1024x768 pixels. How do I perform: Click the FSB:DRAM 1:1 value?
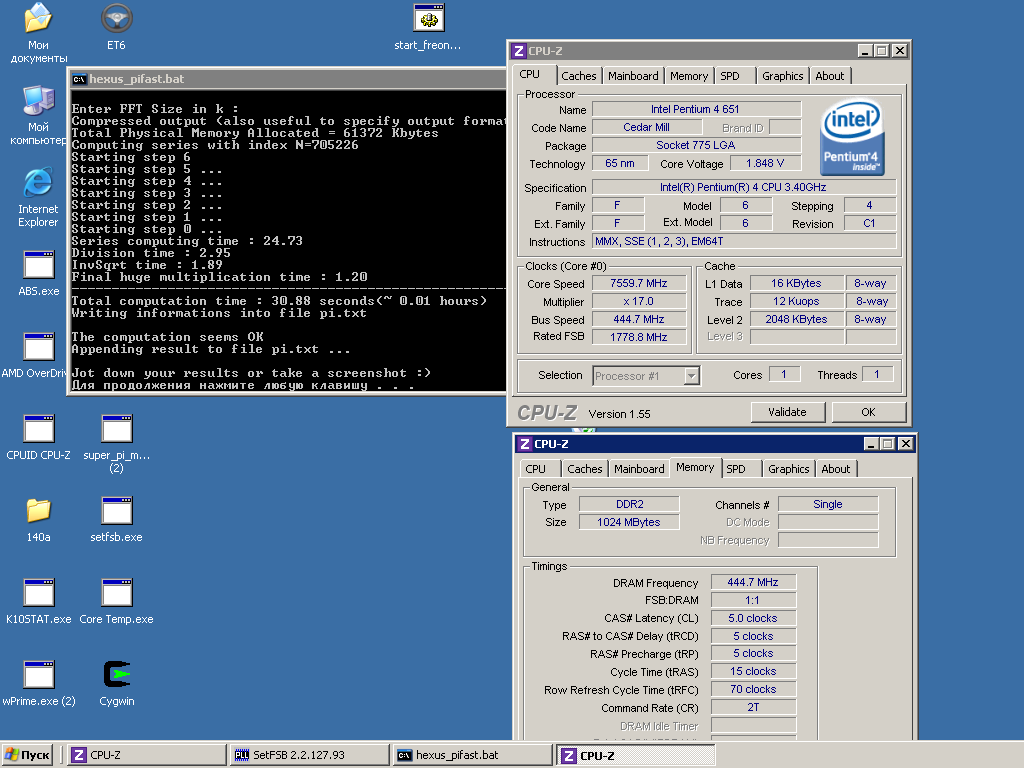tap(753, 600)
